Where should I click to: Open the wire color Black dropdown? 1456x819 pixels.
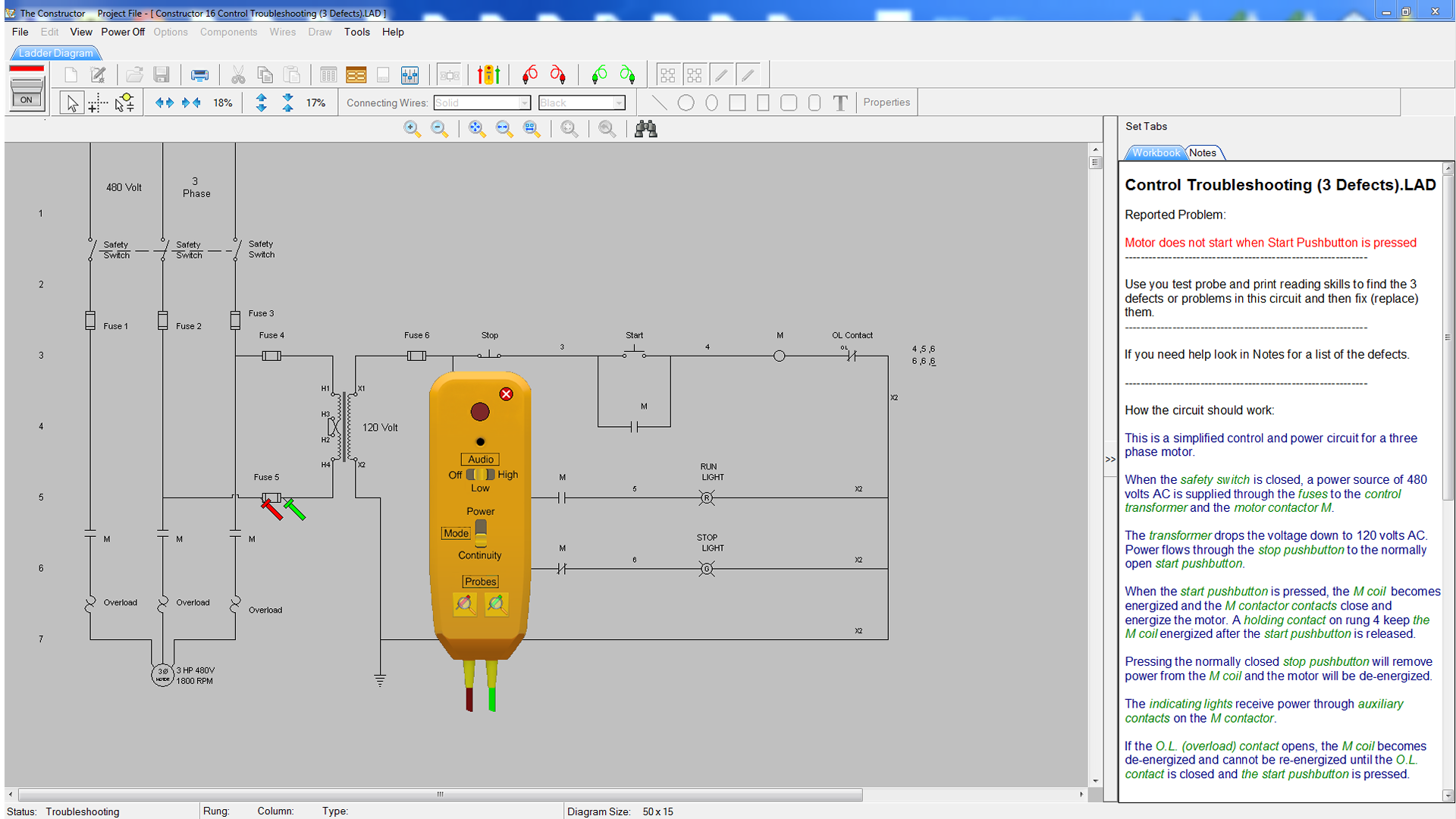619,103
